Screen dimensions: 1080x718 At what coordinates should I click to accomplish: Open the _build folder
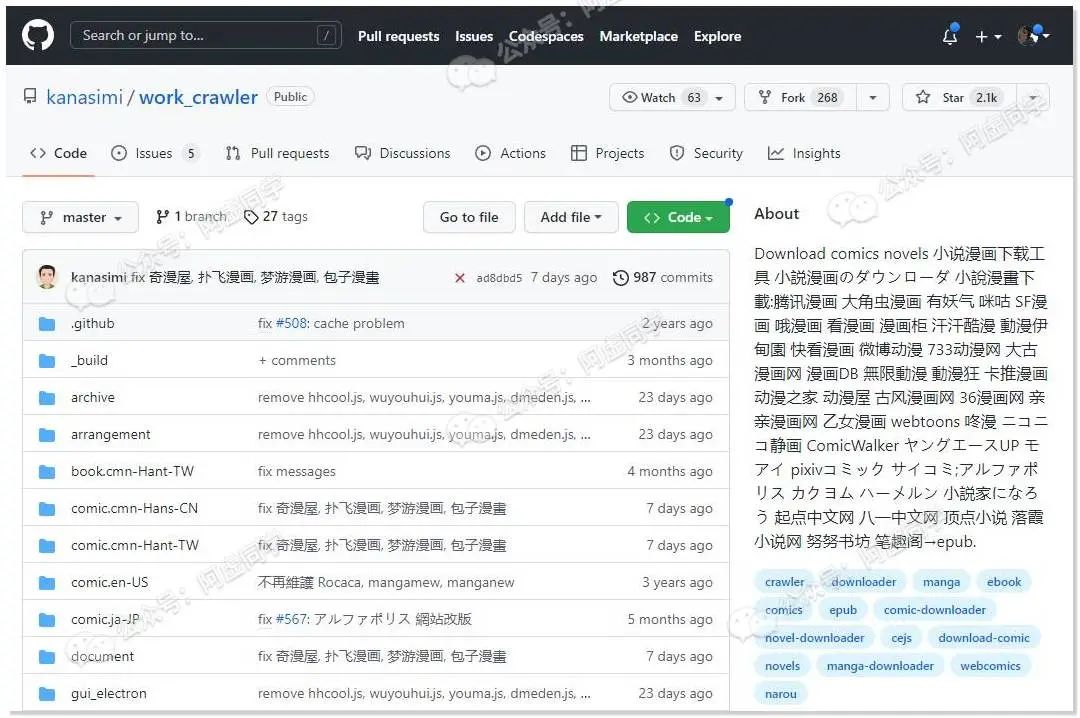[89, 360]
